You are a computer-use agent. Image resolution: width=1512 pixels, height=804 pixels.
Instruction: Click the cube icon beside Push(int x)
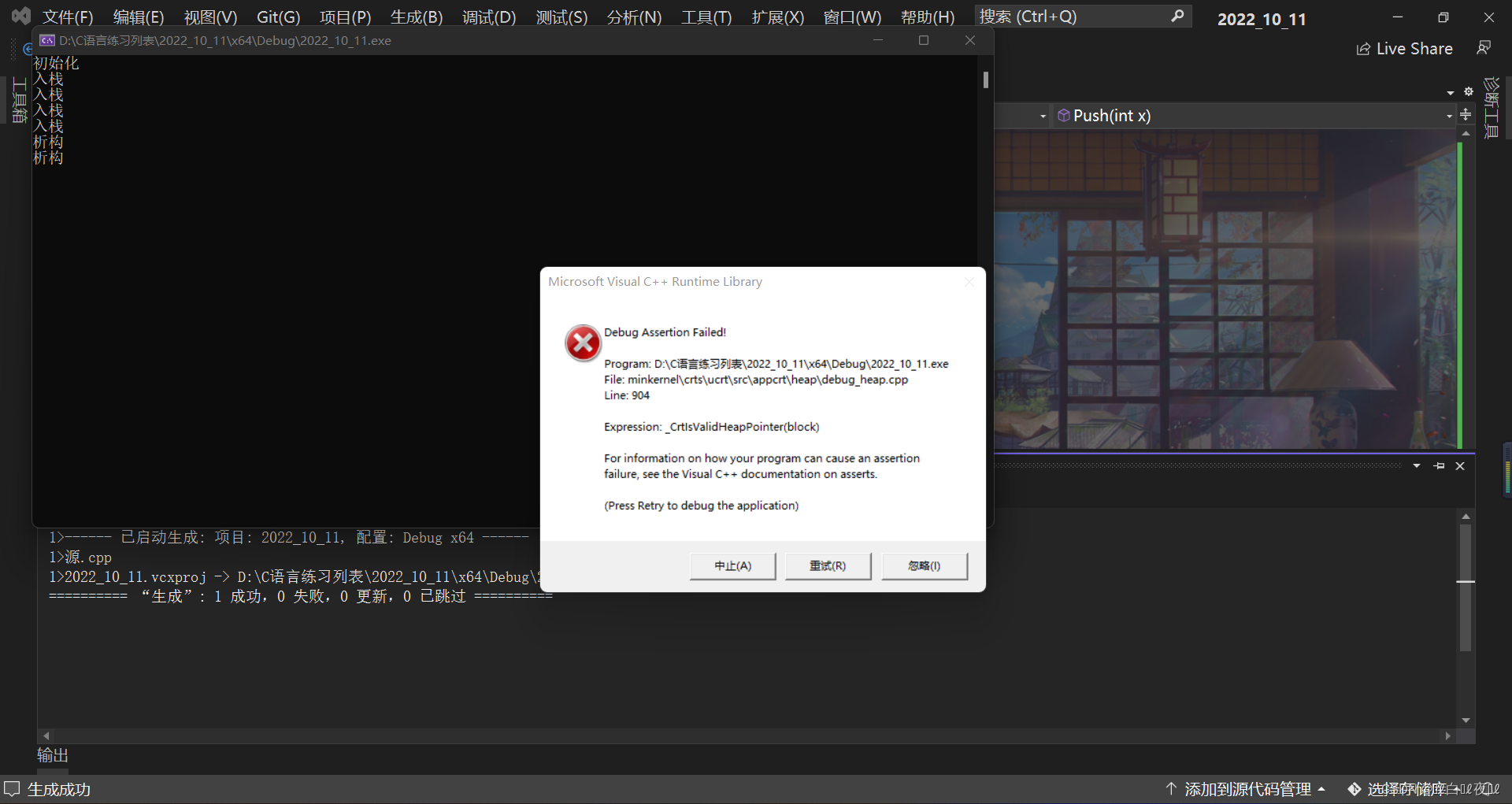pyautogui.click(x=1063, y=115)
